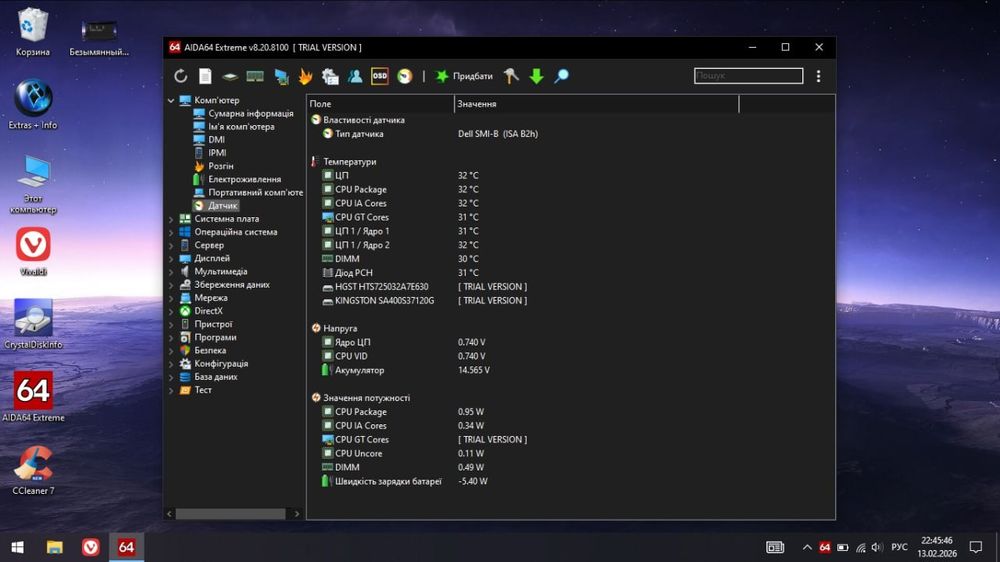This screenshot has height=562, width=1000.
Task: Launch the System Stability Test flame icon
Action: pyautogui.click(x=305, y=77)
